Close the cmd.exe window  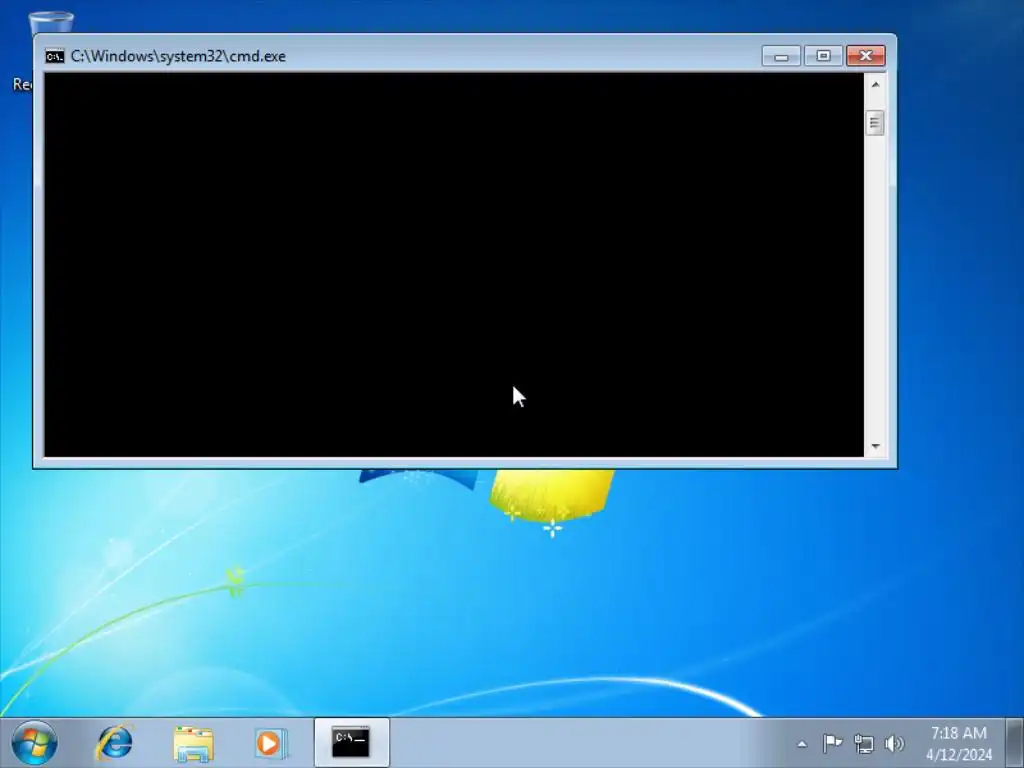[866, 56]
